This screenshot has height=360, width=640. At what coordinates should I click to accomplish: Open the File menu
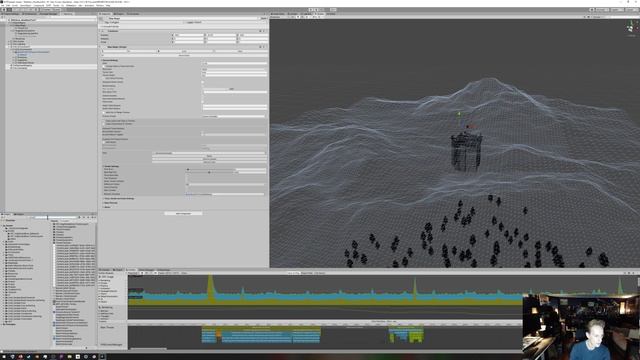(3, 5)
